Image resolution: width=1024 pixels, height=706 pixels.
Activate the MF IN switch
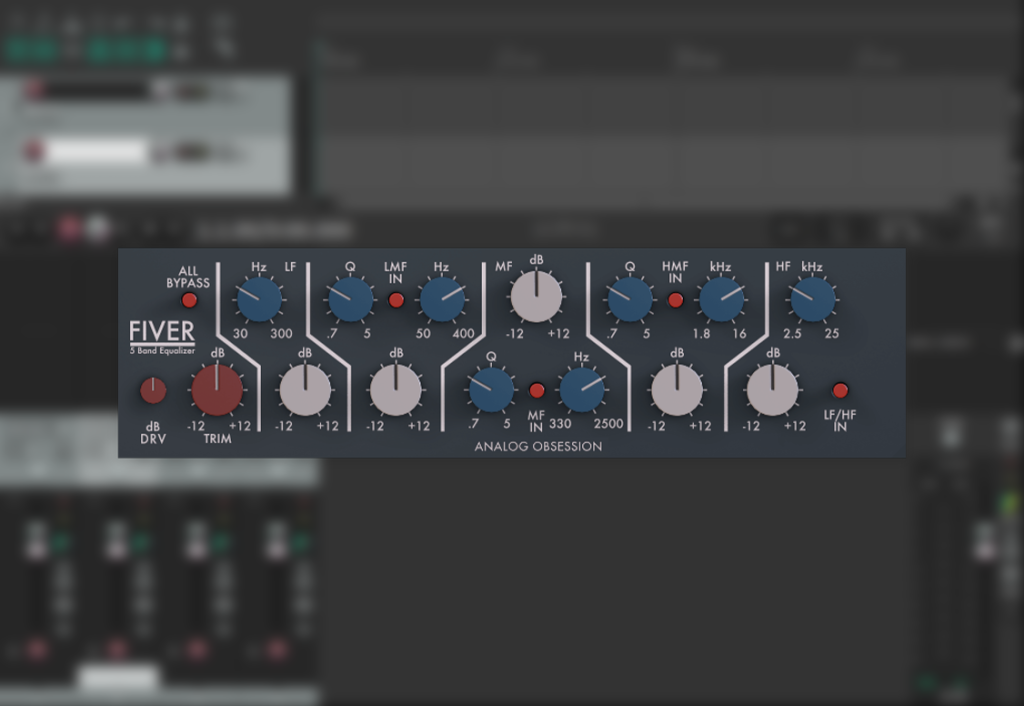point(537,390)
